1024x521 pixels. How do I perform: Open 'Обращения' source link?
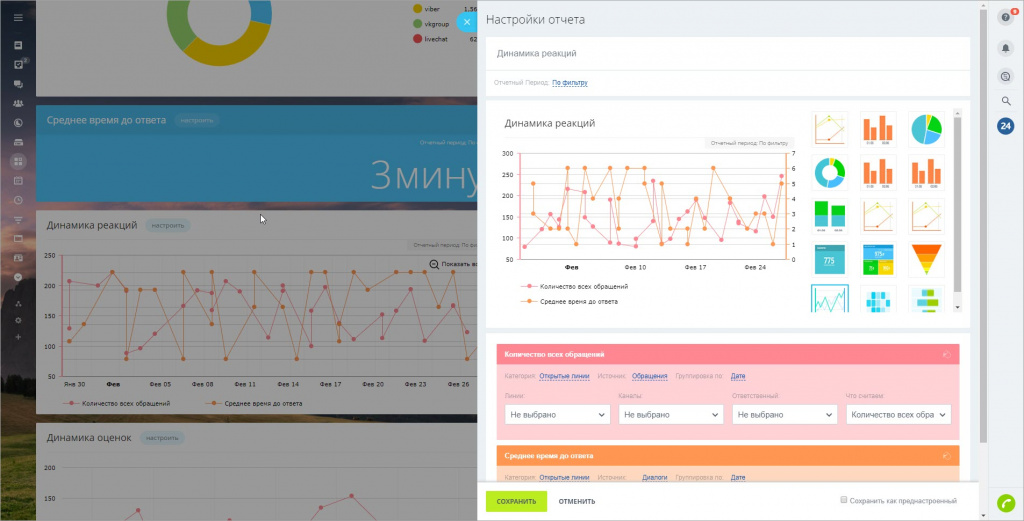[x=649, y=376]
